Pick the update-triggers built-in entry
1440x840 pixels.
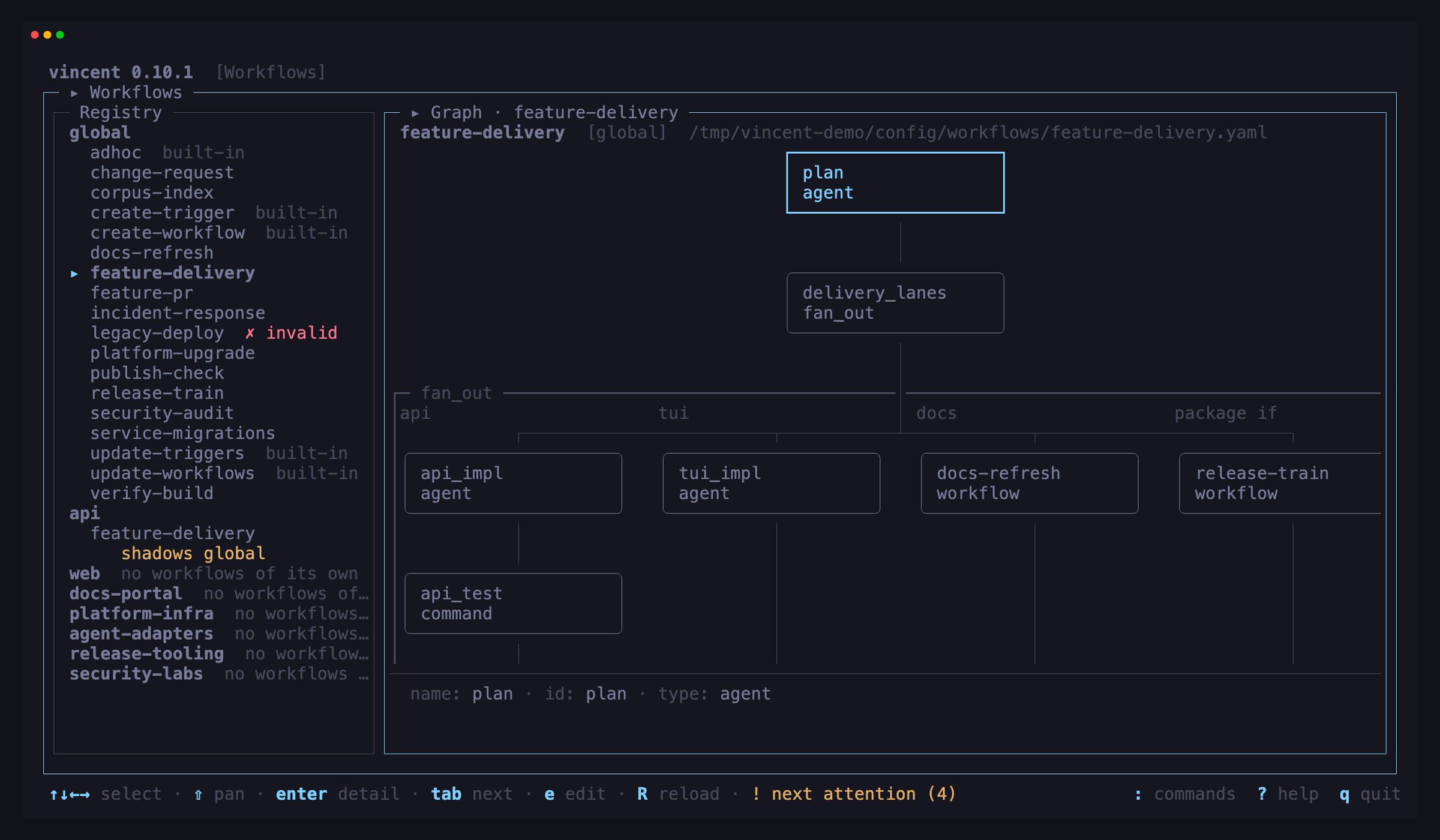[219, 453]
